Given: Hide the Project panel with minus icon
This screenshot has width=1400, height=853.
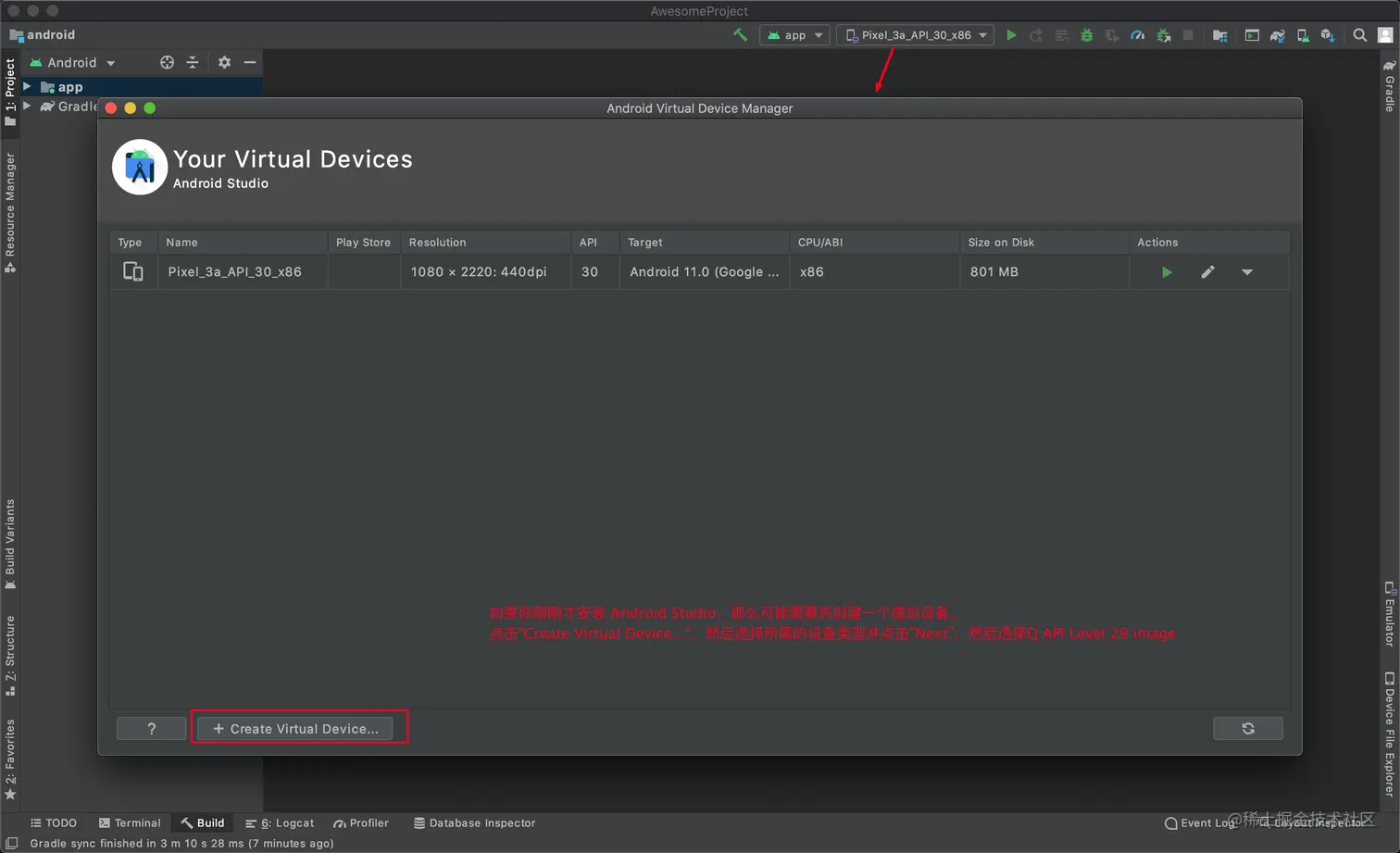Looking at the screenshot, I should click(249, 62).
